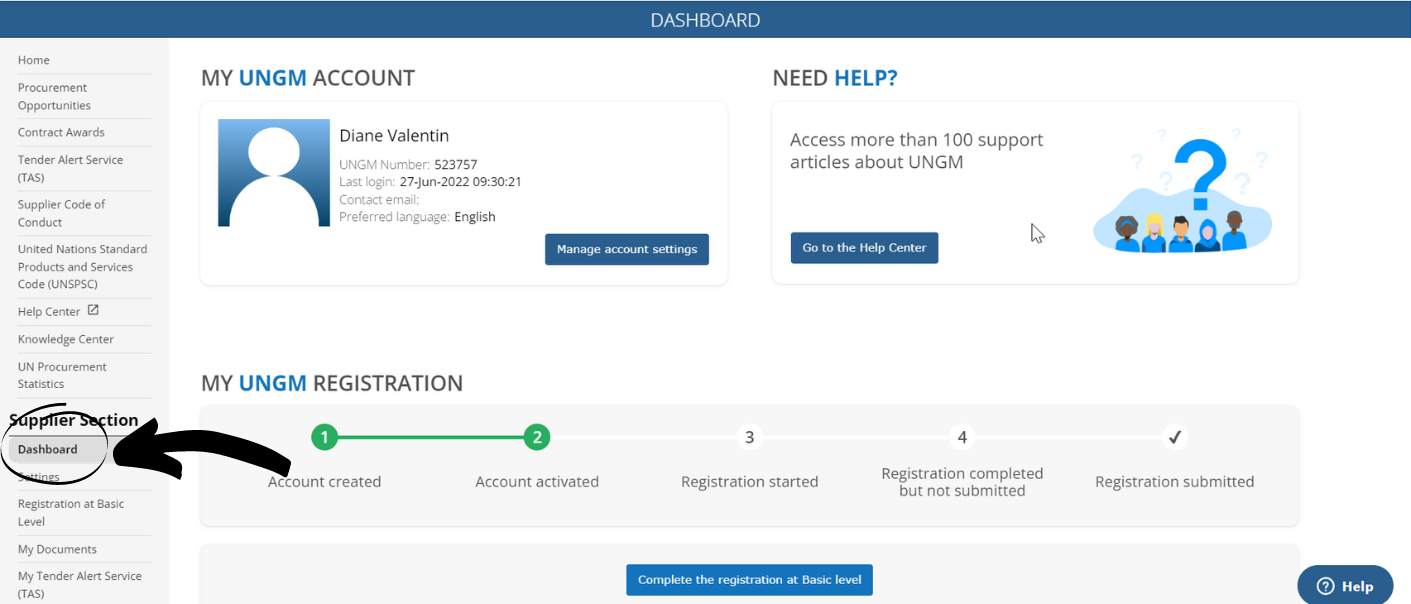1411x604 pixels.
Task: Click the Registration started label
Action: tap(750, 482)
